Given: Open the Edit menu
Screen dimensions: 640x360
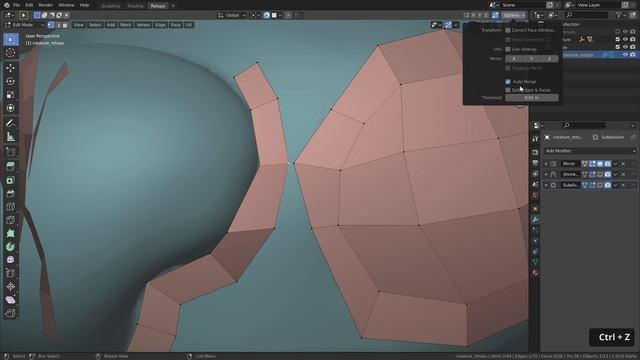Looking at the screenshot, I should (x=29, y=5).
